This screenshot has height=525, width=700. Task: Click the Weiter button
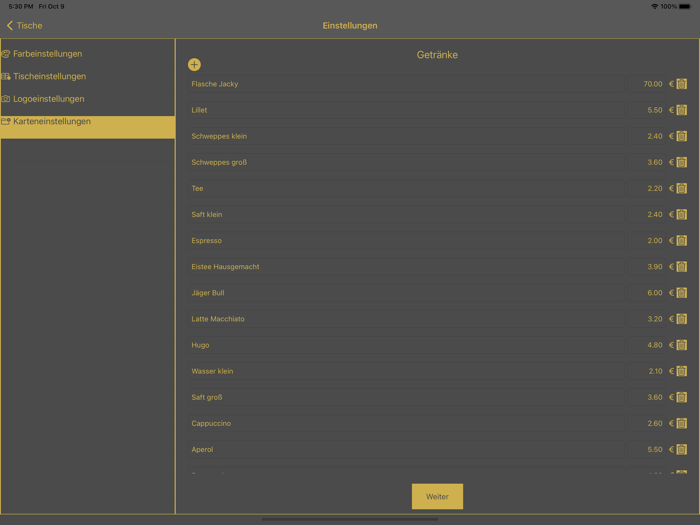point(437,496)
